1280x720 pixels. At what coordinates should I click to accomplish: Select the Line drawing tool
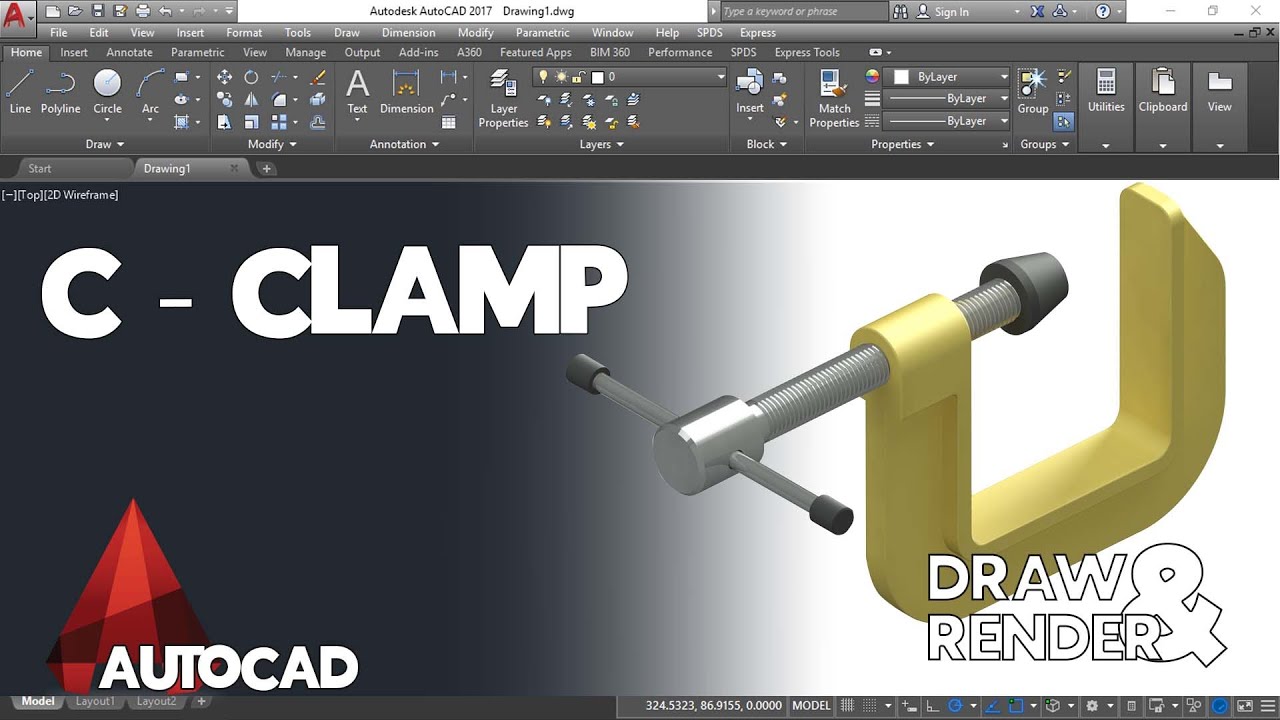(20, 91)
